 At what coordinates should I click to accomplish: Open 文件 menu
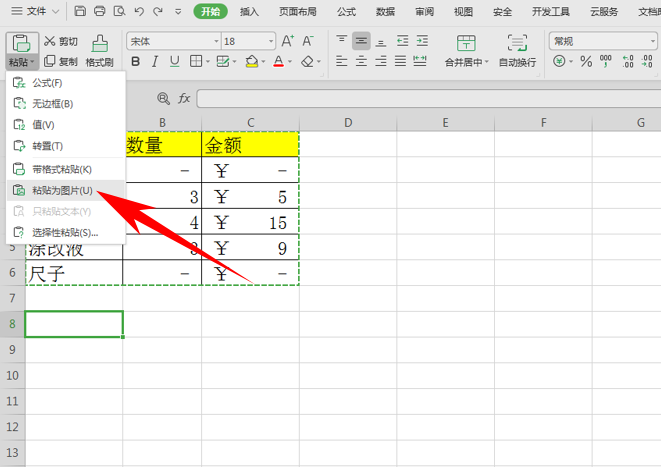tap(35, 11)
